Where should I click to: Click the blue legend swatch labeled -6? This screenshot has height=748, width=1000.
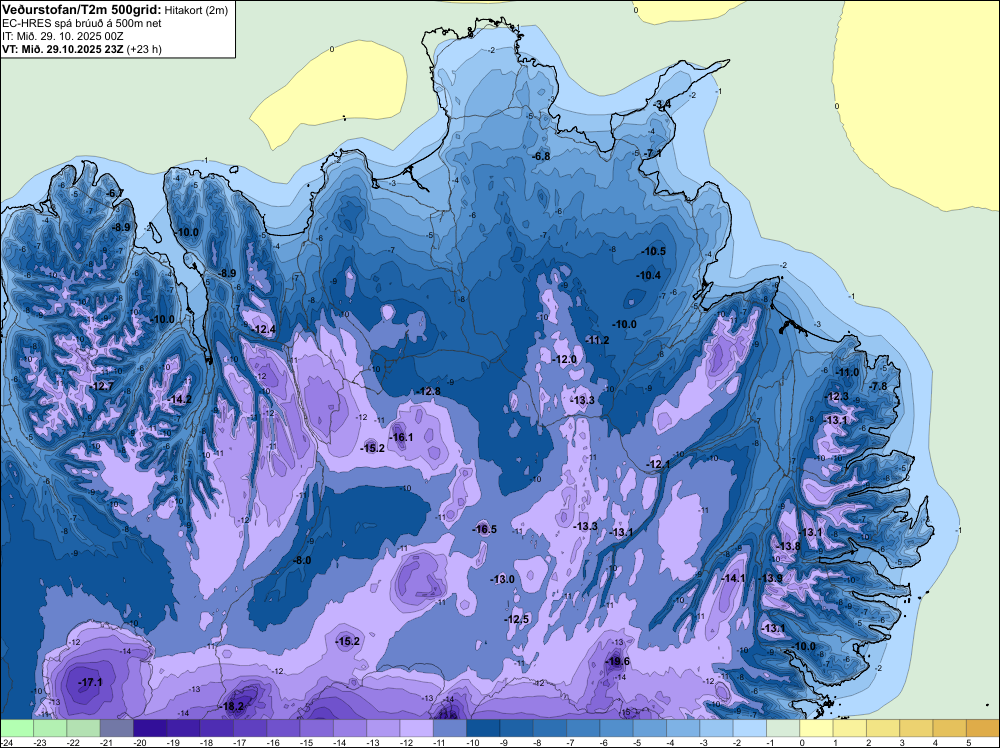(x=616, y=728)
